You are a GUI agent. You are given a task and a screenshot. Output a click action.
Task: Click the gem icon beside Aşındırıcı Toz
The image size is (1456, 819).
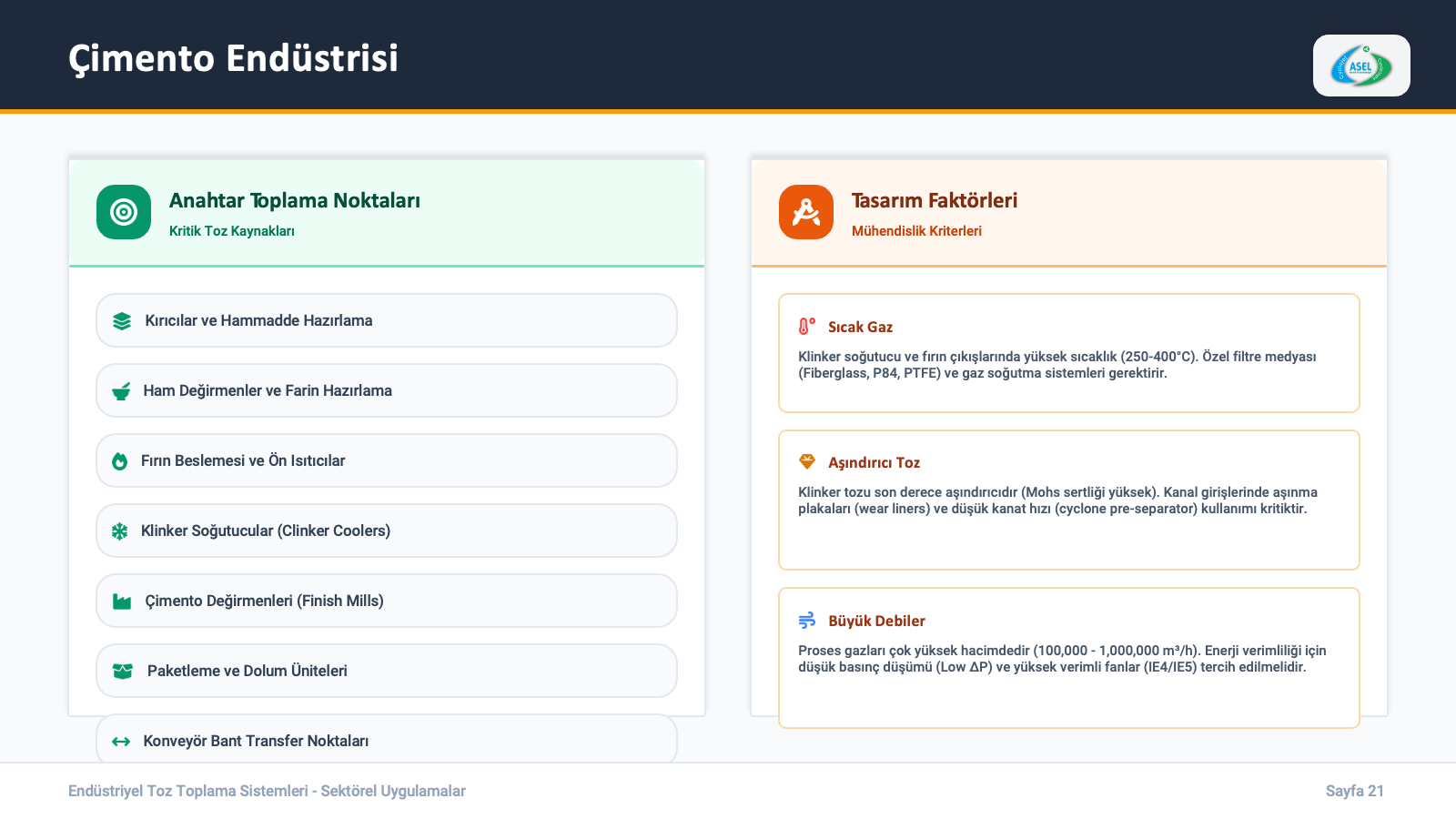[807, 462]
